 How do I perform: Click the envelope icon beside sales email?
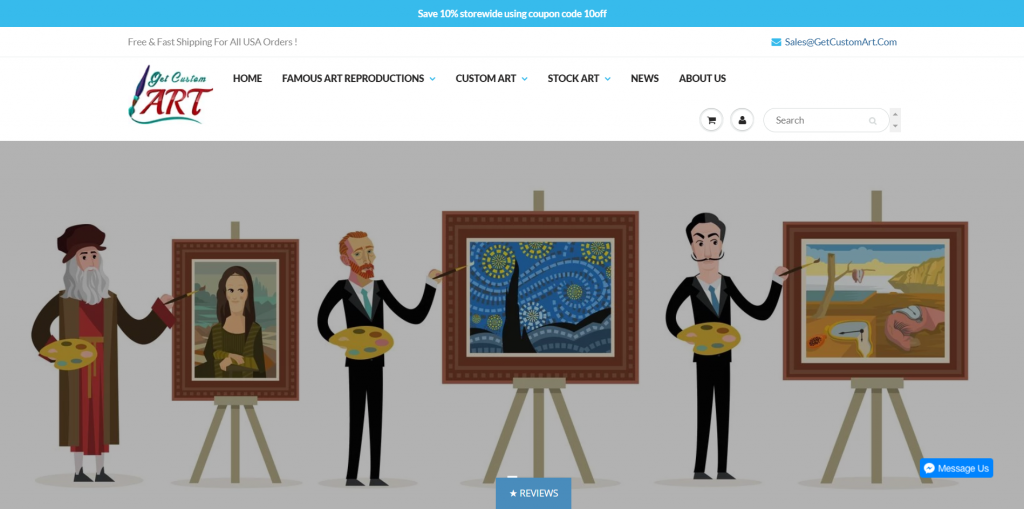click(776, 42)
